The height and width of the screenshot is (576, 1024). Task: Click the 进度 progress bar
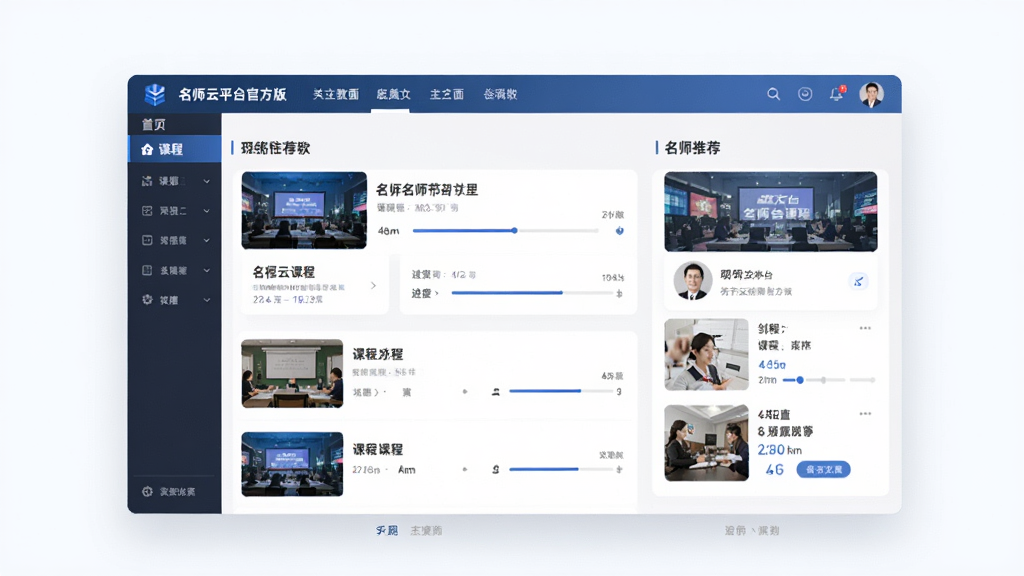tap(532, 293)
